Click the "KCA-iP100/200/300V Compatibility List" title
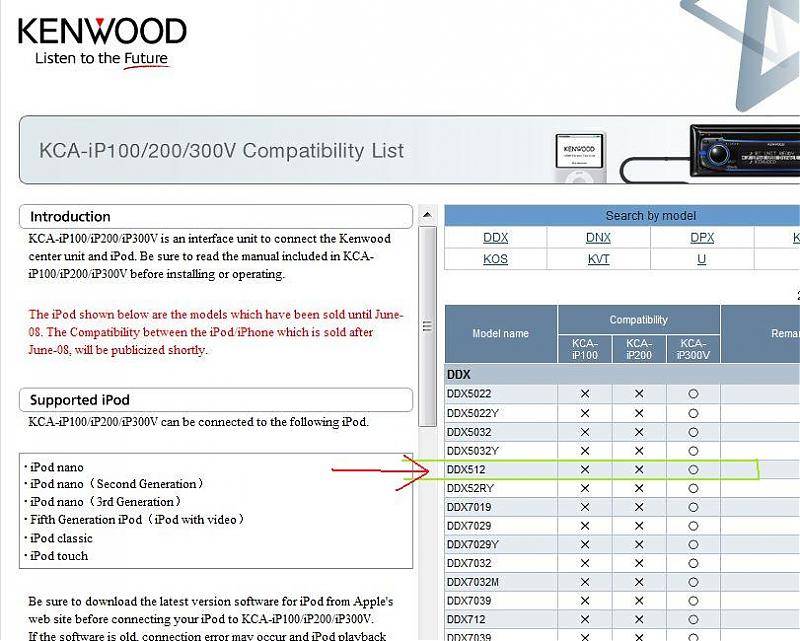The height and width of the screenshot is (641, 800). point(221,151)
